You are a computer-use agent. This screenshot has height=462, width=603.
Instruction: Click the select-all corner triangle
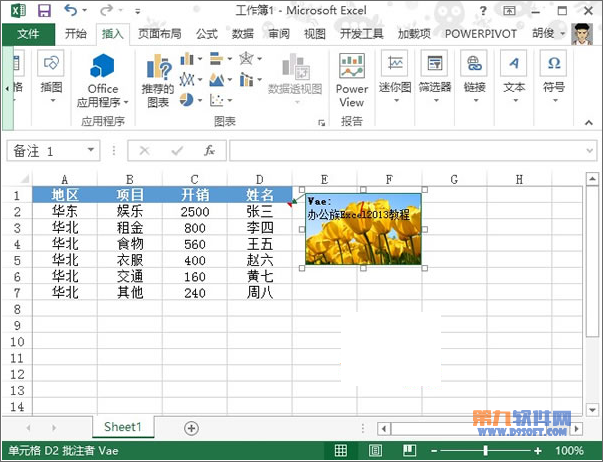tap(25, 179)
